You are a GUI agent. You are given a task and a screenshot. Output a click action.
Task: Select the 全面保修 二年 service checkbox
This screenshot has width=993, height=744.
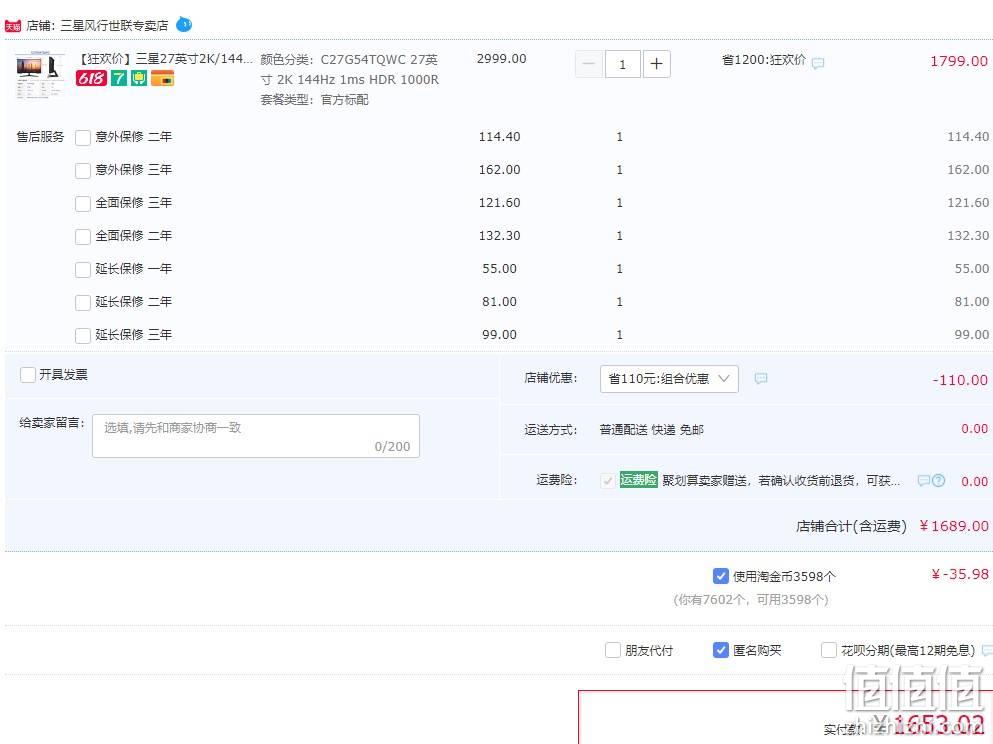(x=83, y=236)
